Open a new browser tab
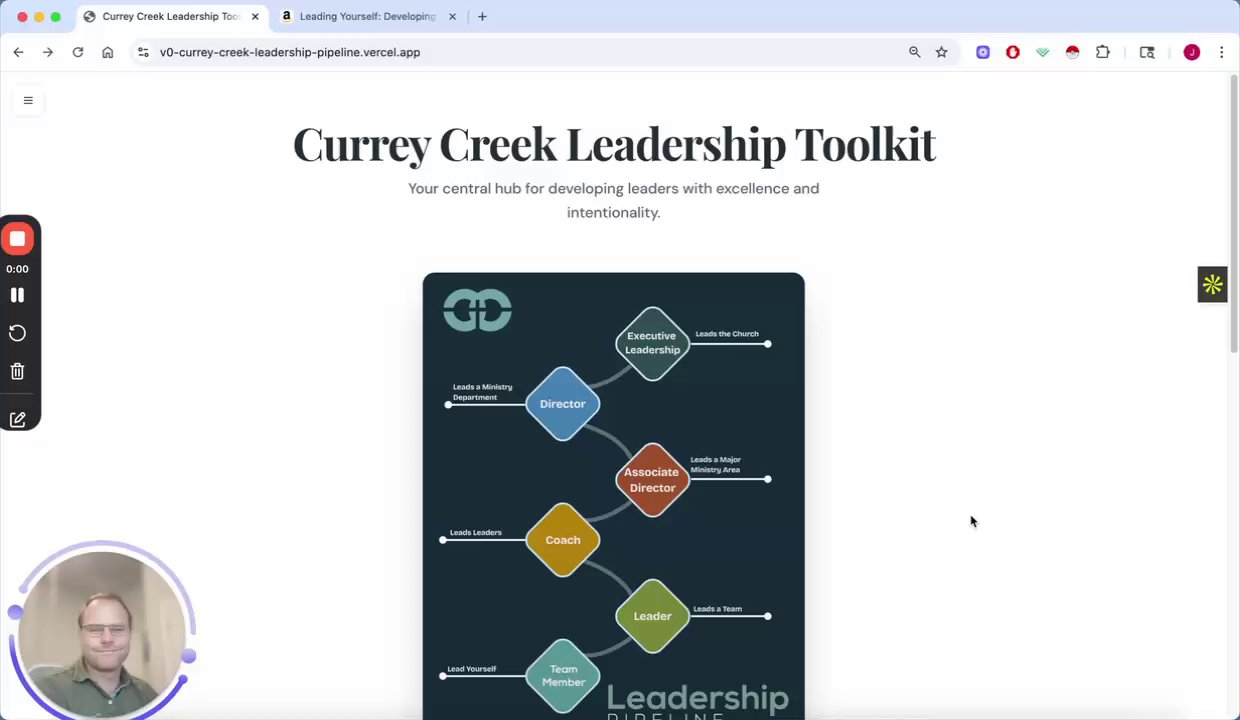Image resolution: width=1240 pixels, height=720 pixels. 482,16
